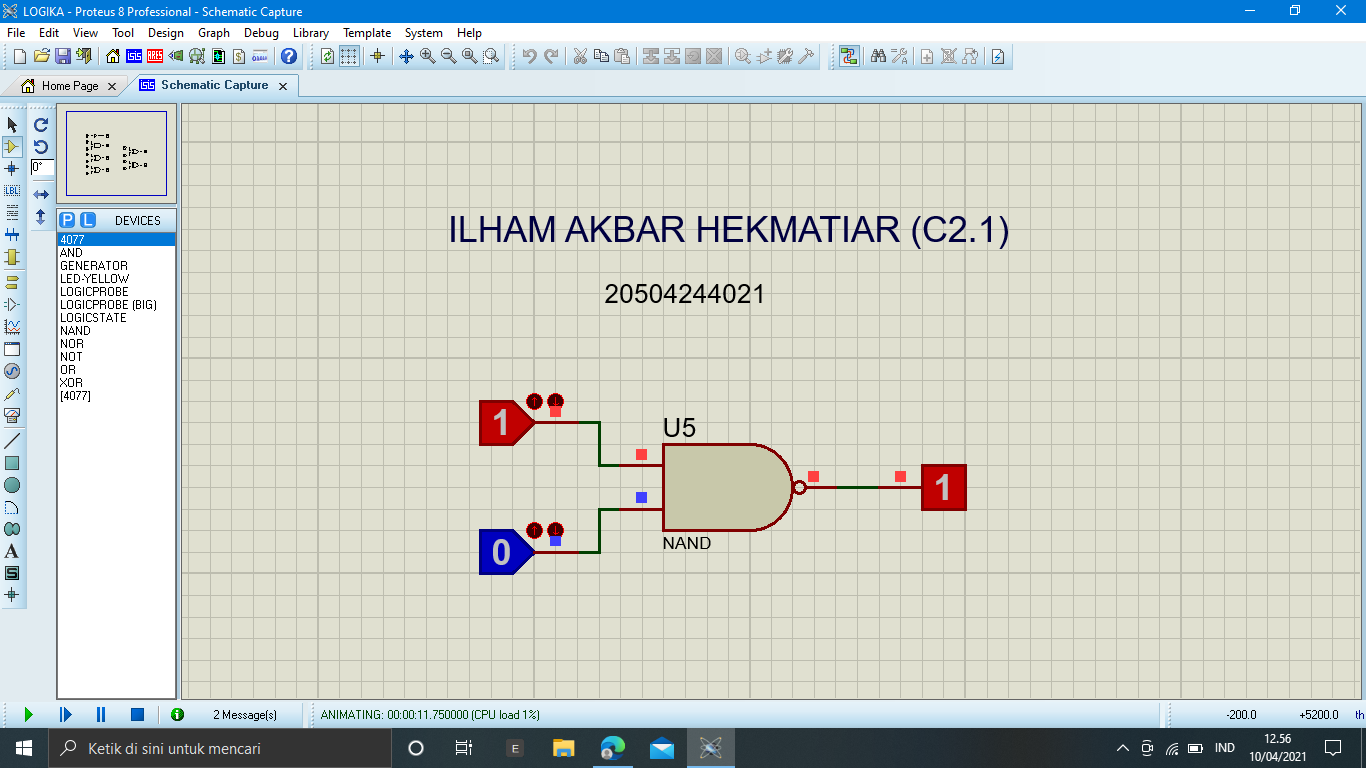Switch to the Home Page tab

click(69, 86)
